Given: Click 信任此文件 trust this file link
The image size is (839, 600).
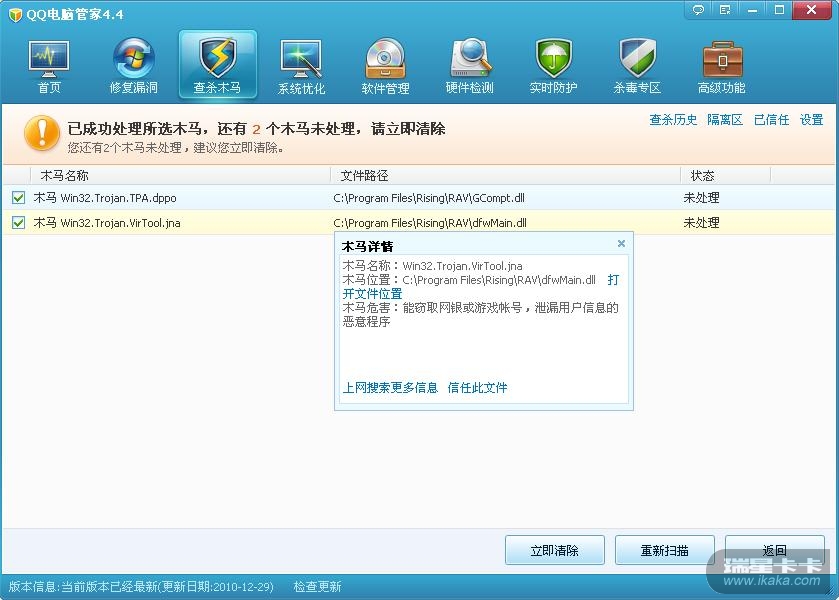Looking at the screenshot, I should click(x=477, y=388).
